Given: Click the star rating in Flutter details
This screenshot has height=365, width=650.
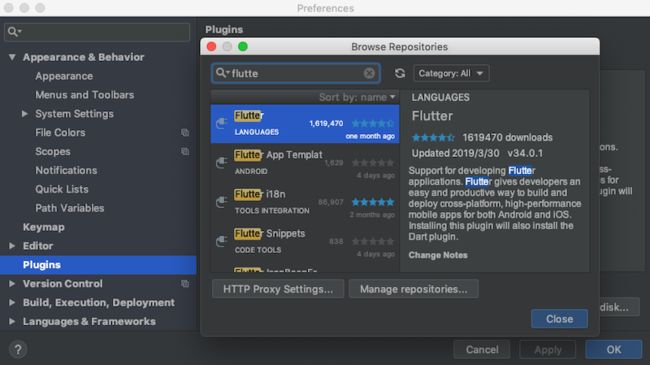Looking at the screenshot, I should (433, 137).
